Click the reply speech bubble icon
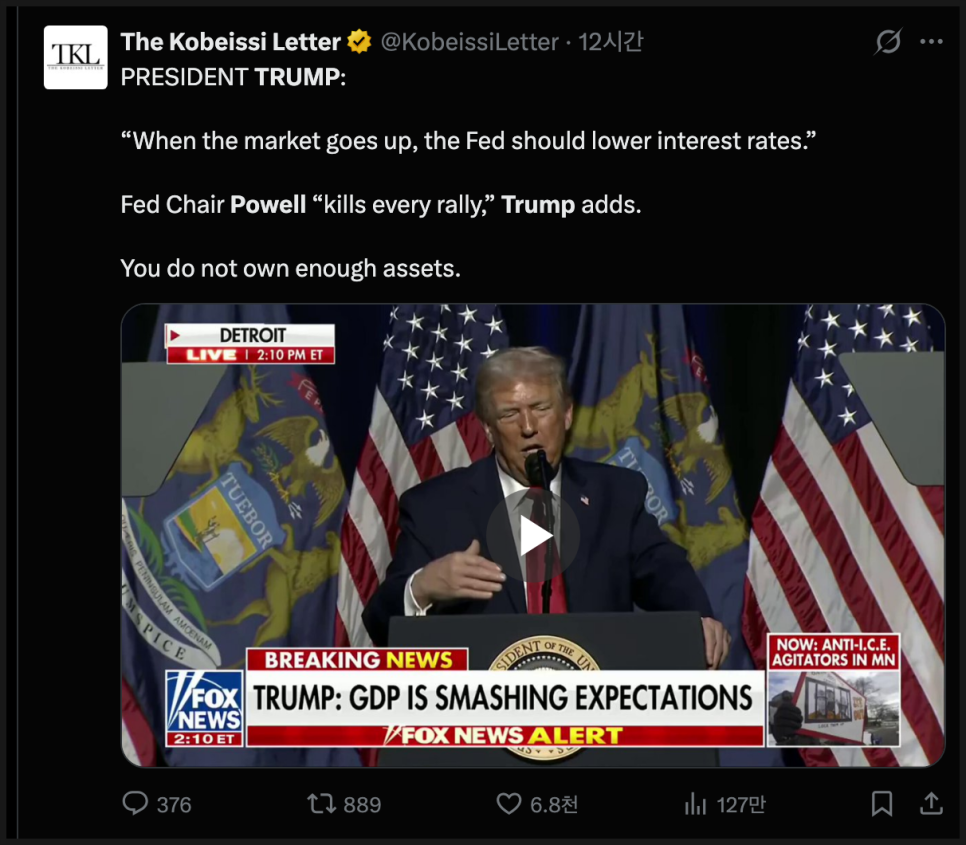Image resolution: width=966 pixels, height=845 pixels. (x=135, y=803)
